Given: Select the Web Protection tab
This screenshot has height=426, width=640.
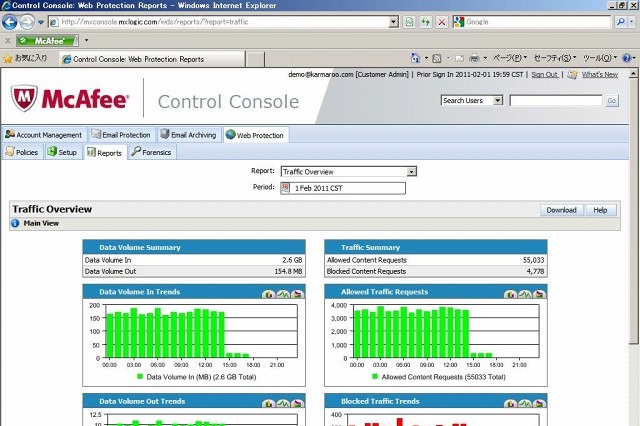Looking at the screenshot, I should click(256, 135).
